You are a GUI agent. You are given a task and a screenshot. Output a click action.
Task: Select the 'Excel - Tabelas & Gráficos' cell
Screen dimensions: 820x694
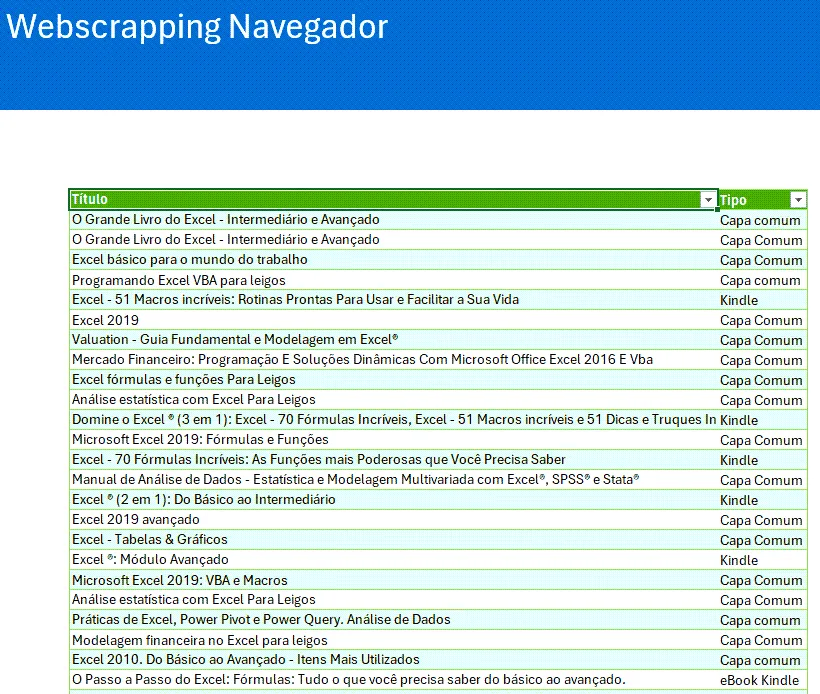tap(393, 539)
